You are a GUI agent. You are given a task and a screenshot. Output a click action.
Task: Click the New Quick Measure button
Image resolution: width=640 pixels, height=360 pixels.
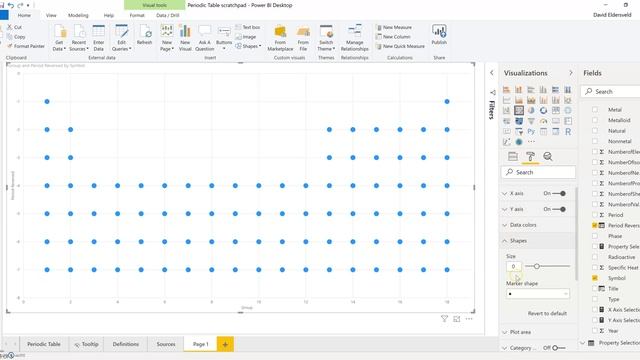(400, 46)
